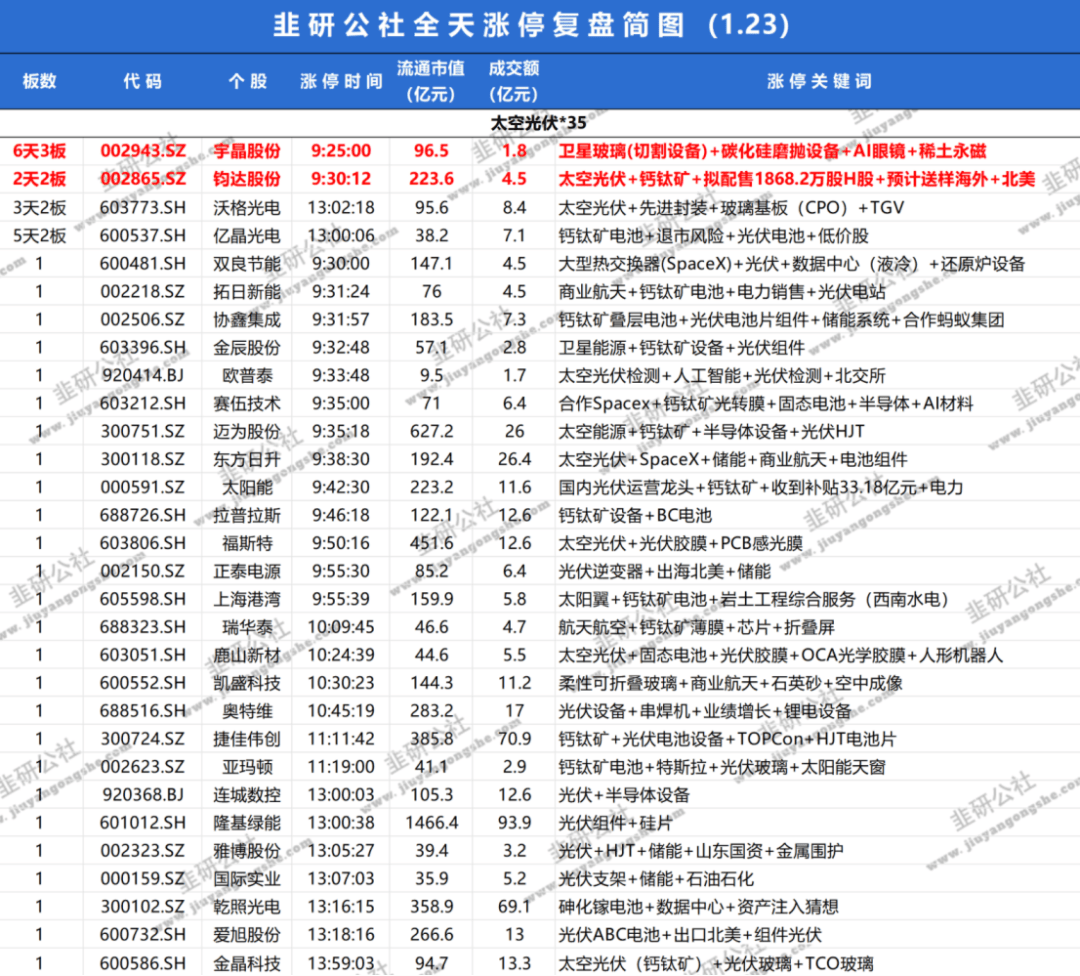Select the 成交额 column header

point(514,82)
